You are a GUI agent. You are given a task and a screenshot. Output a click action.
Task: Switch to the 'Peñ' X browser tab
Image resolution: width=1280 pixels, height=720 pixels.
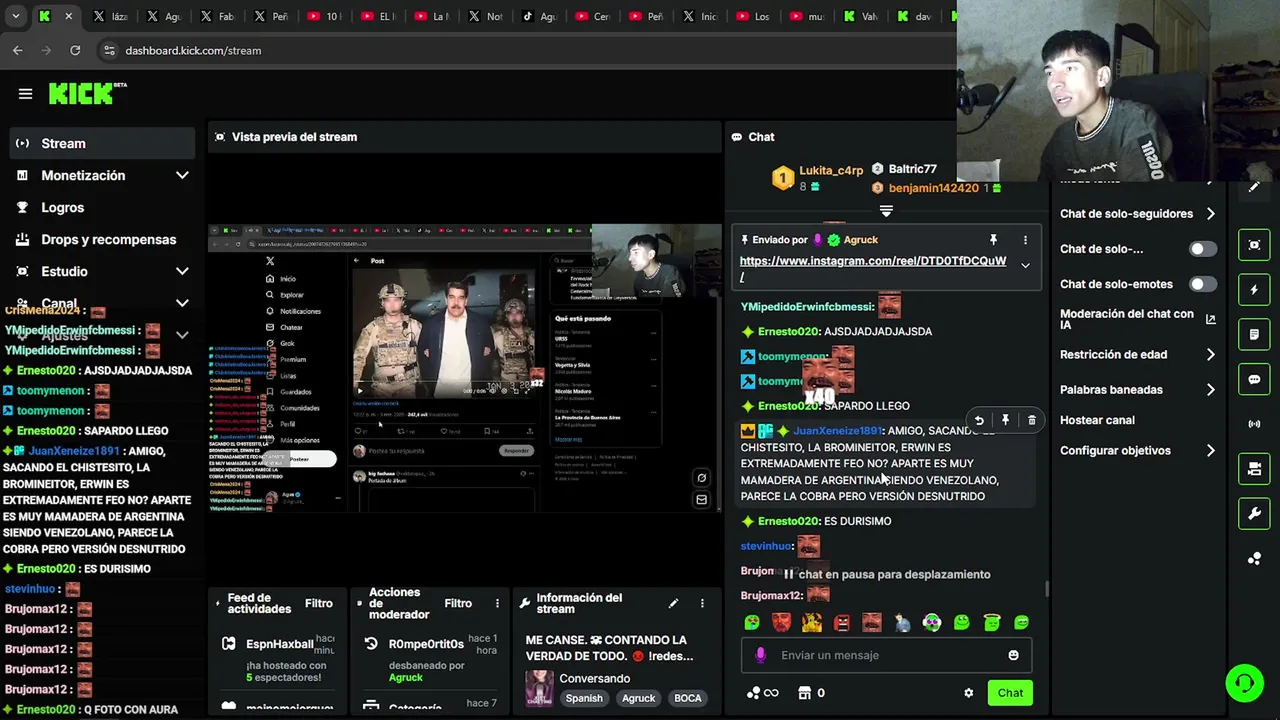tap(273, 16)
